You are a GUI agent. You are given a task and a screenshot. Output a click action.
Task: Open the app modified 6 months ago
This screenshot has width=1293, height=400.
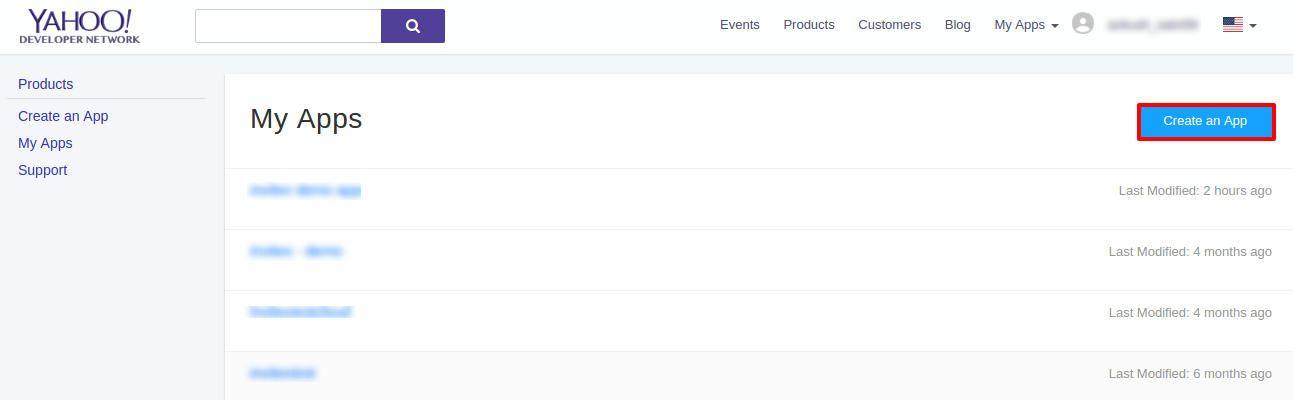pos(283,373)
